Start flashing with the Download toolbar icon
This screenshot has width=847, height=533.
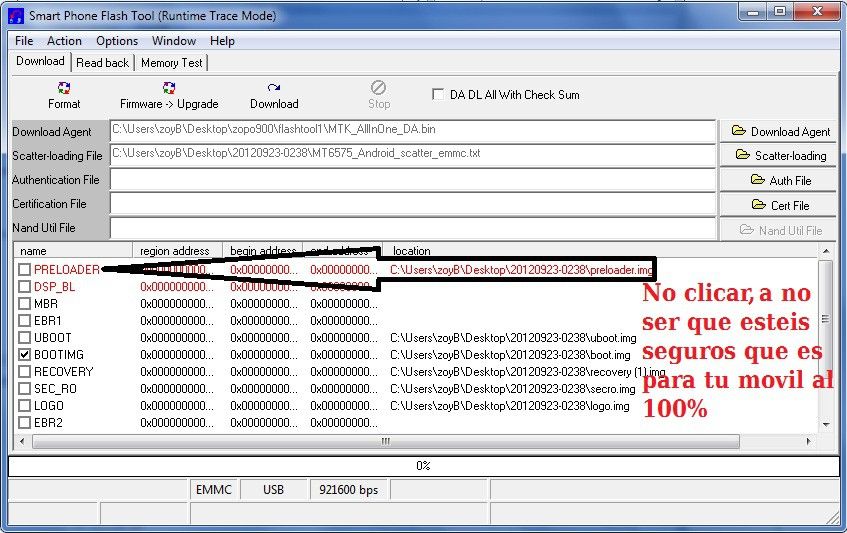click(x=274, y=95)
